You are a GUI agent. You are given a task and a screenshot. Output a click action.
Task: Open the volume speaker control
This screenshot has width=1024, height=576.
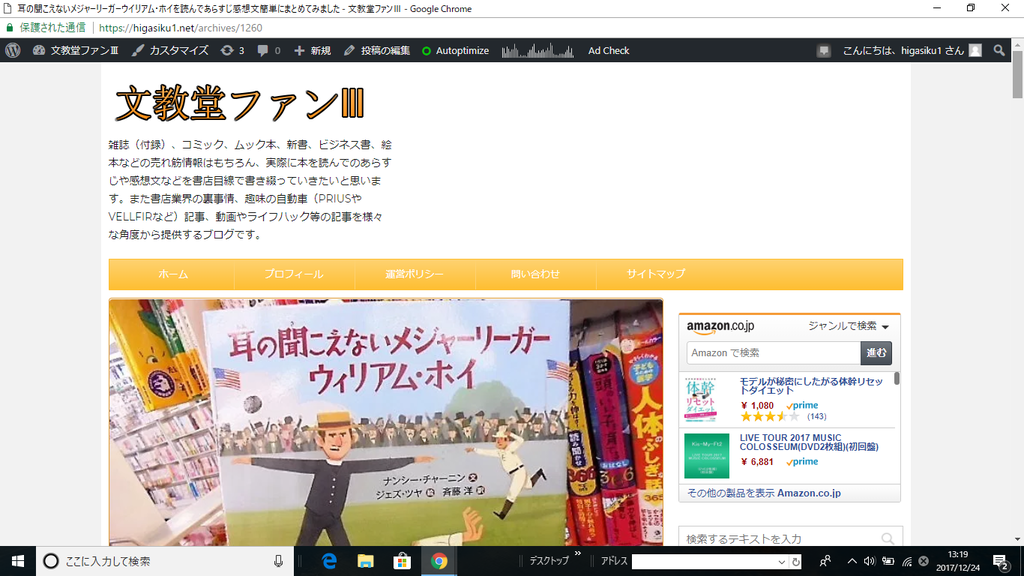tap(869, 561)
